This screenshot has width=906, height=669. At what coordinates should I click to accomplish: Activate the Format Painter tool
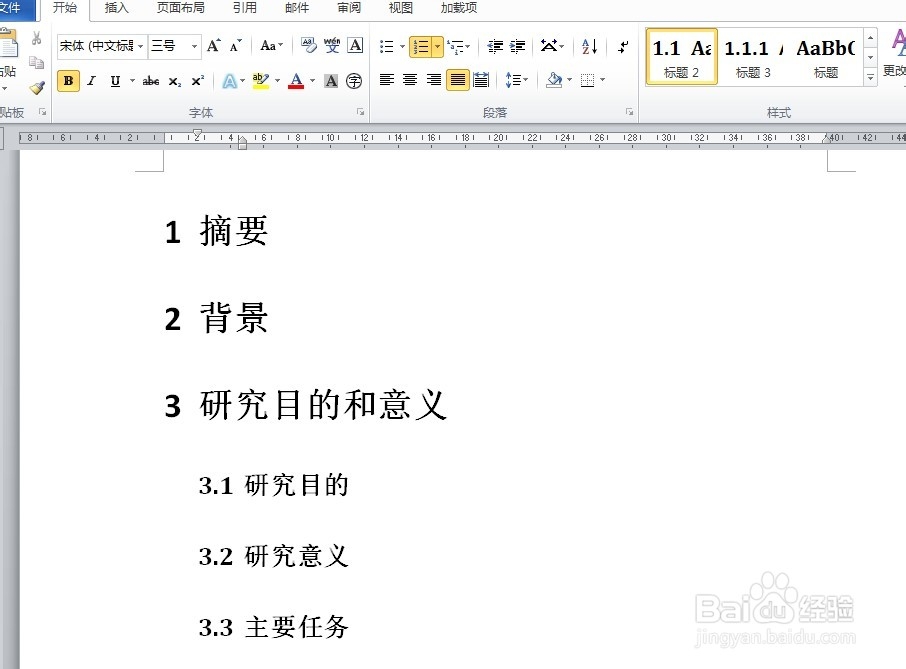click(x=36, y=87)
